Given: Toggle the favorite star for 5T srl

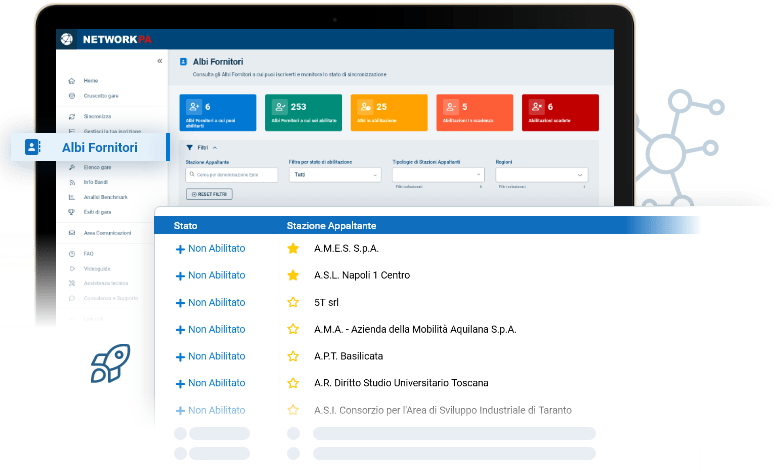Looking at the screenshot, I should click(x=293, y=302).
